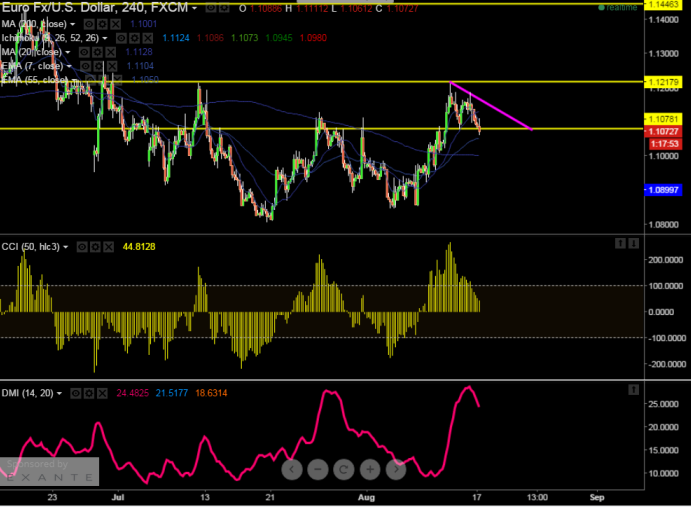Click CCI value 44.8128
691x507 pixels.
(139, 247)
